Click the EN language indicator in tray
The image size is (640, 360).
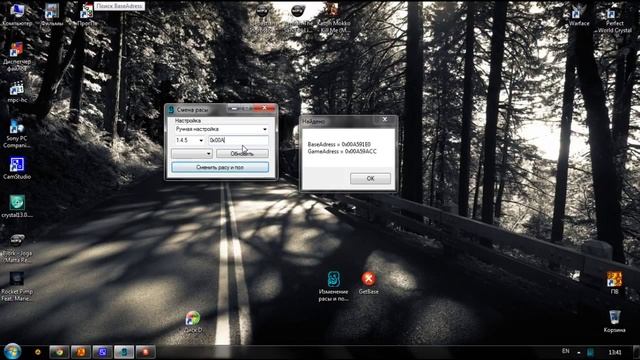click(x=566, y=351)
